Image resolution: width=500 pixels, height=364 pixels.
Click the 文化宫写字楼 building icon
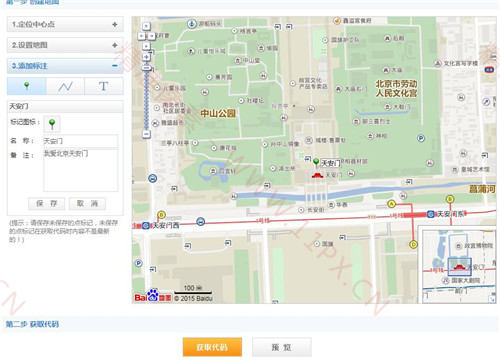pos(438,63)
